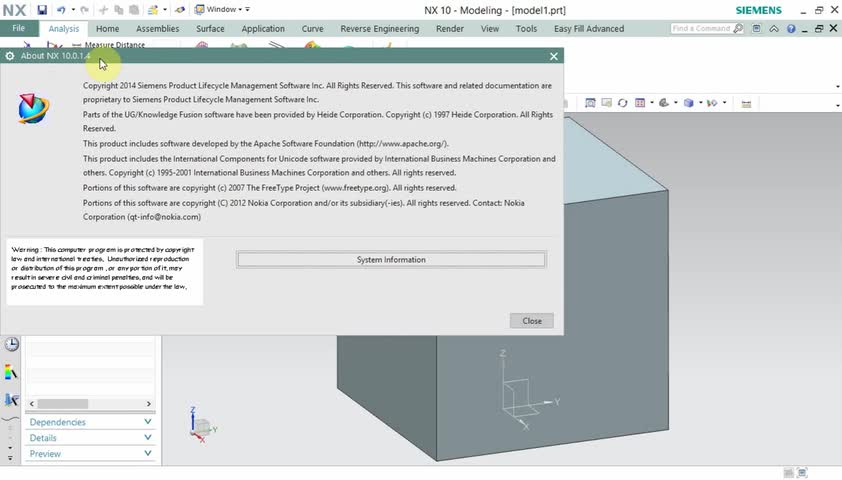The image size is (842, 480).
Task: Click the Save icon in quick access toolbar
Action: 42,10
